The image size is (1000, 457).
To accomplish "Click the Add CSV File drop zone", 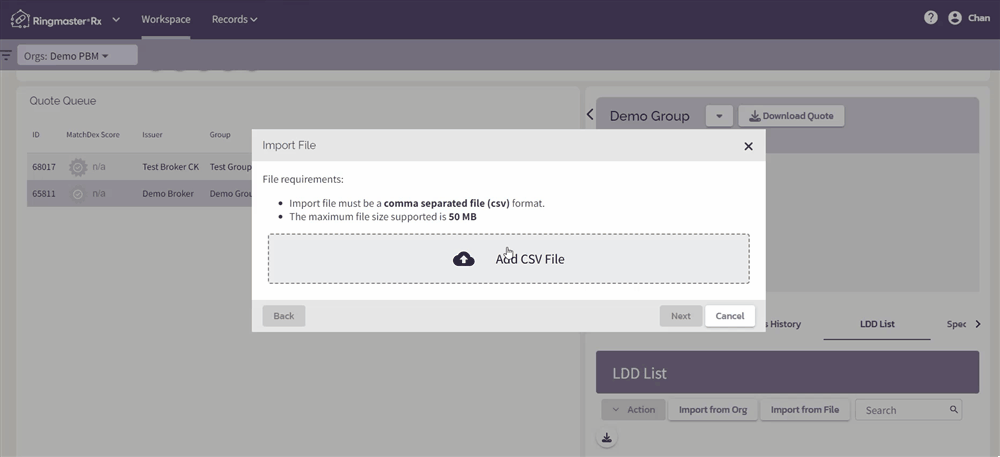I will [x=508, y=258].
